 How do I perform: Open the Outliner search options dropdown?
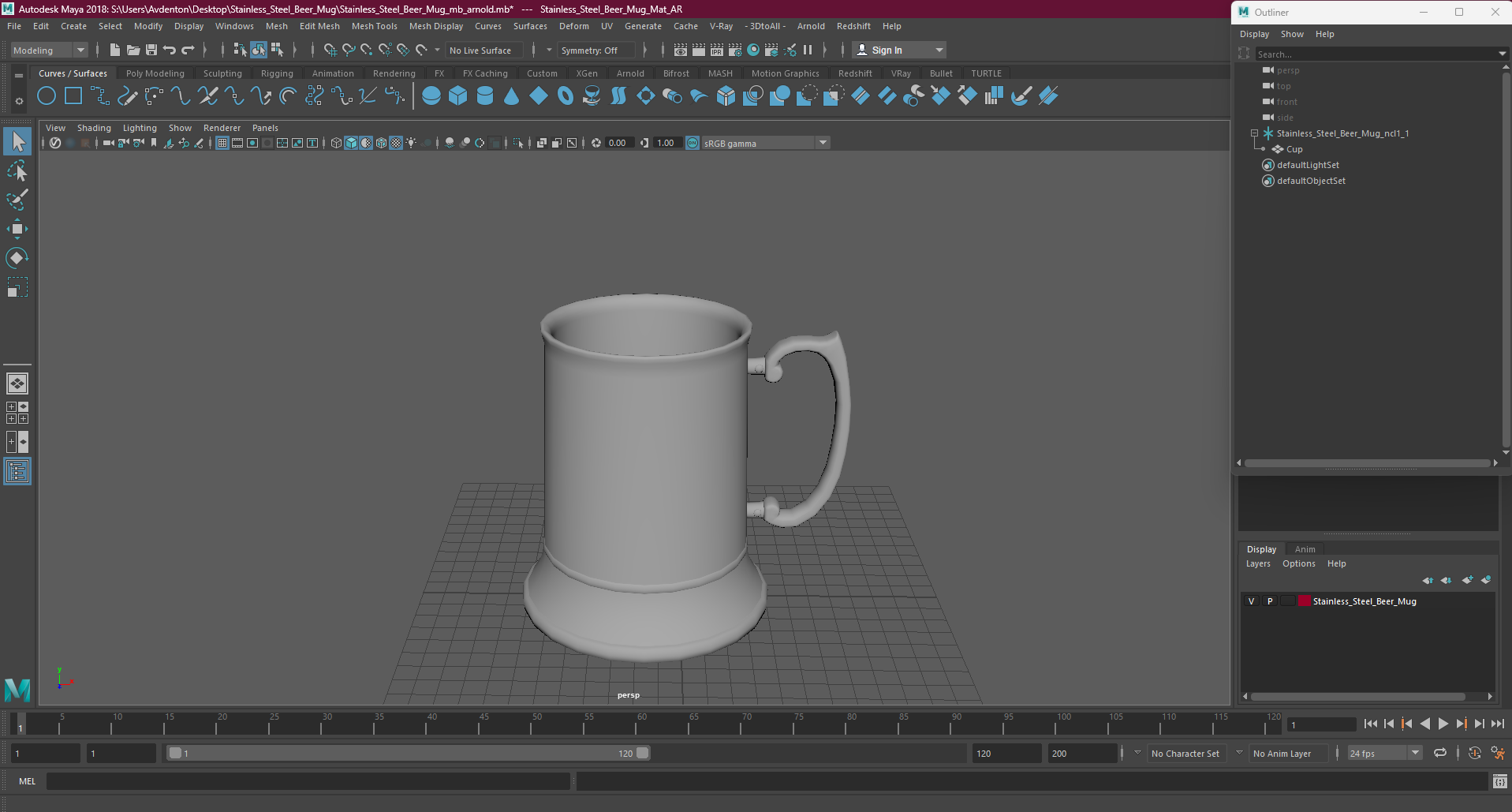coord(1502,54)
